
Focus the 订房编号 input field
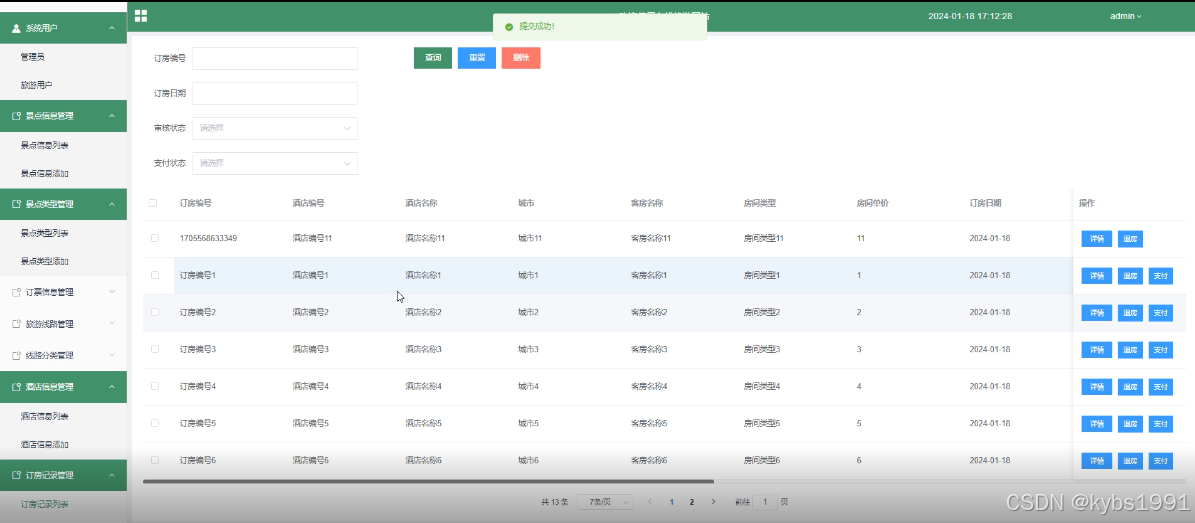(x=275, y=58)
